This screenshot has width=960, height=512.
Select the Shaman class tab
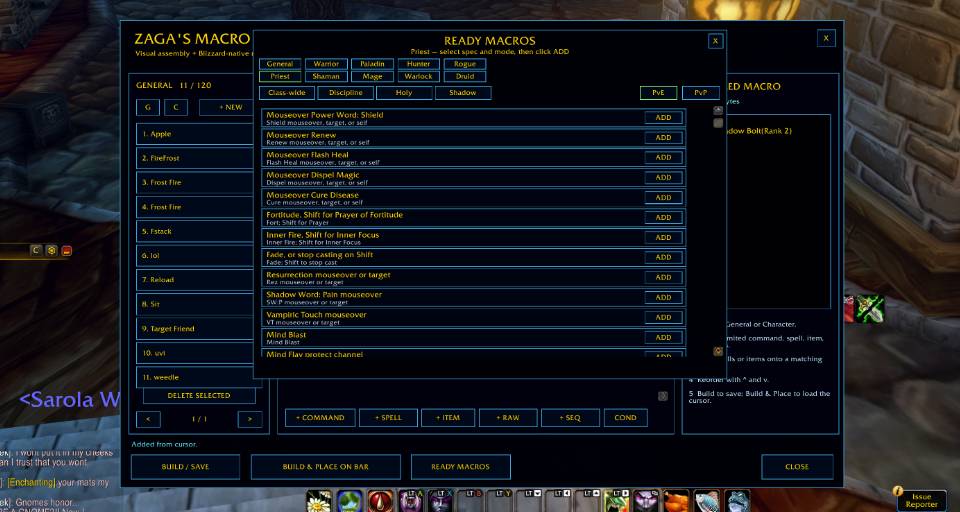tap(326, 77)
